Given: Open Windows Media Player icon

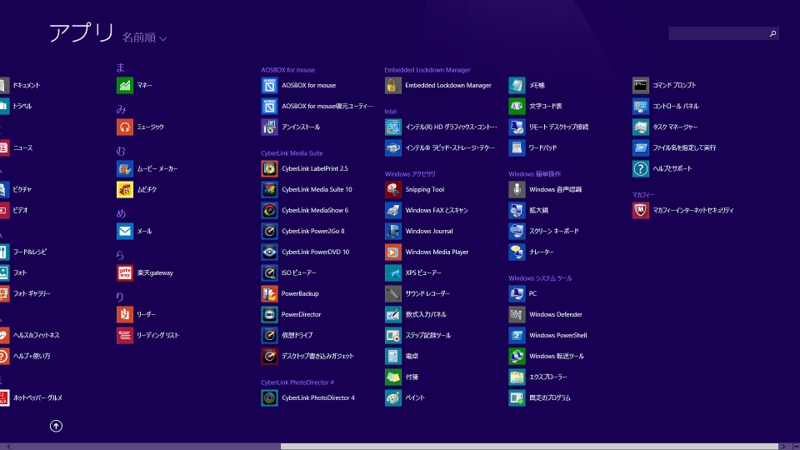Looking at the screenshot, I should click(393, 252).
